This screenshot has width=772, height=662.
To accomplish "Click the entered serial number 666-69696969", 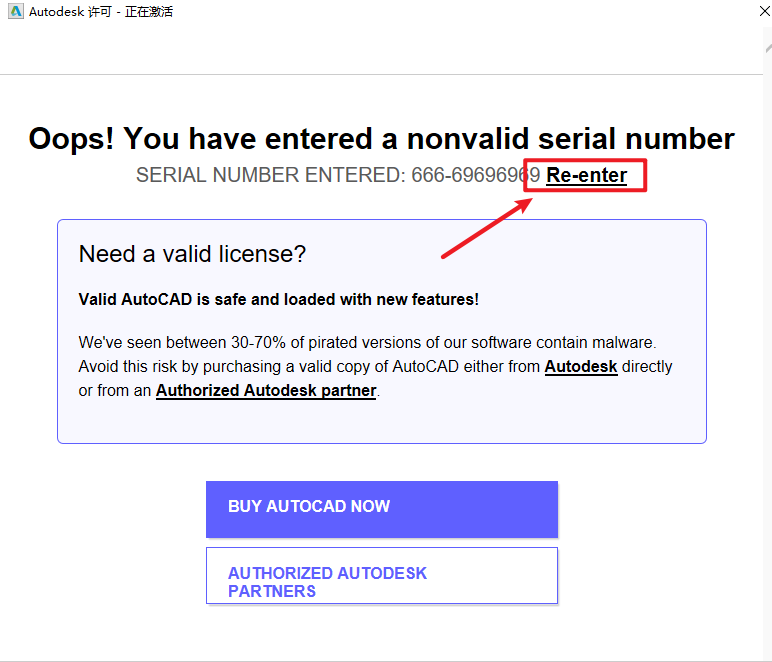I will (x=475, y=176).
